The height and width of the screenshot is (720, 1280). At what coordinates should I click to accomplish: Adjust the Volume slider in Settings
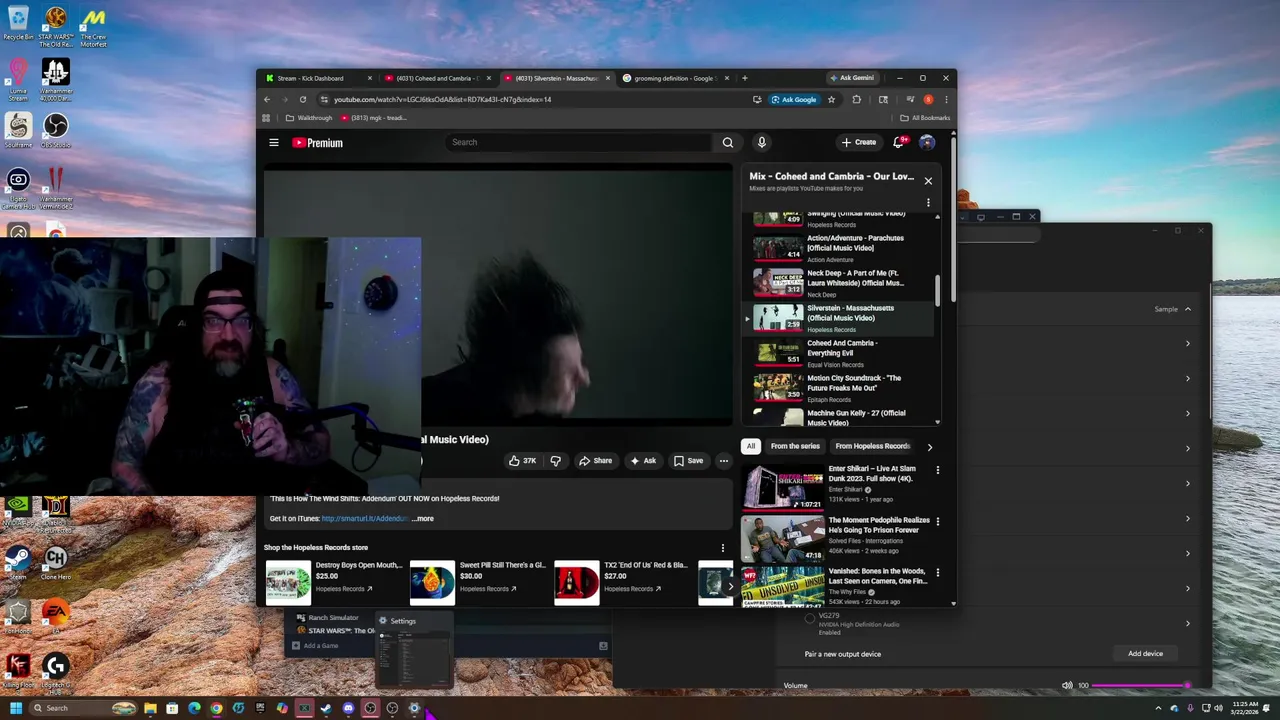[1140, 685]
